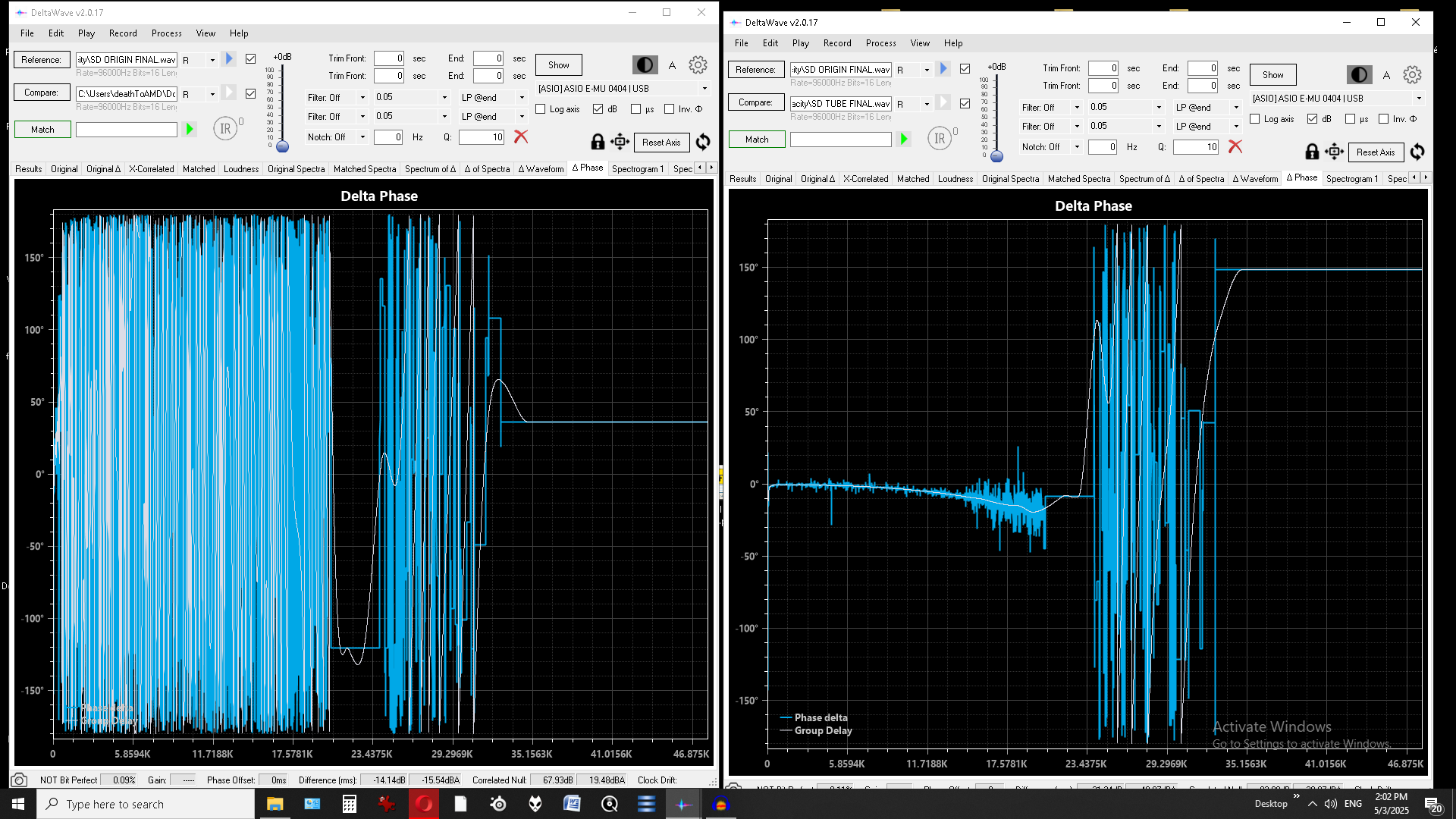Click volume slider knob in right window
1456x819 pixels.
pos(997,156)
